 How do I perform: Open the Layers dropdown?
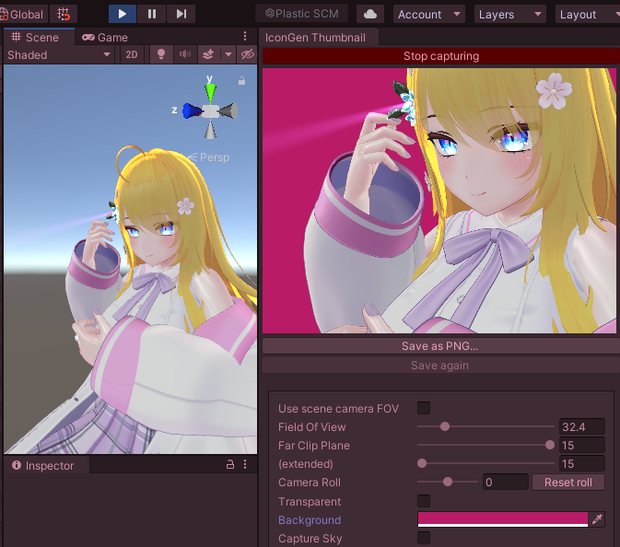coord(510,15)
